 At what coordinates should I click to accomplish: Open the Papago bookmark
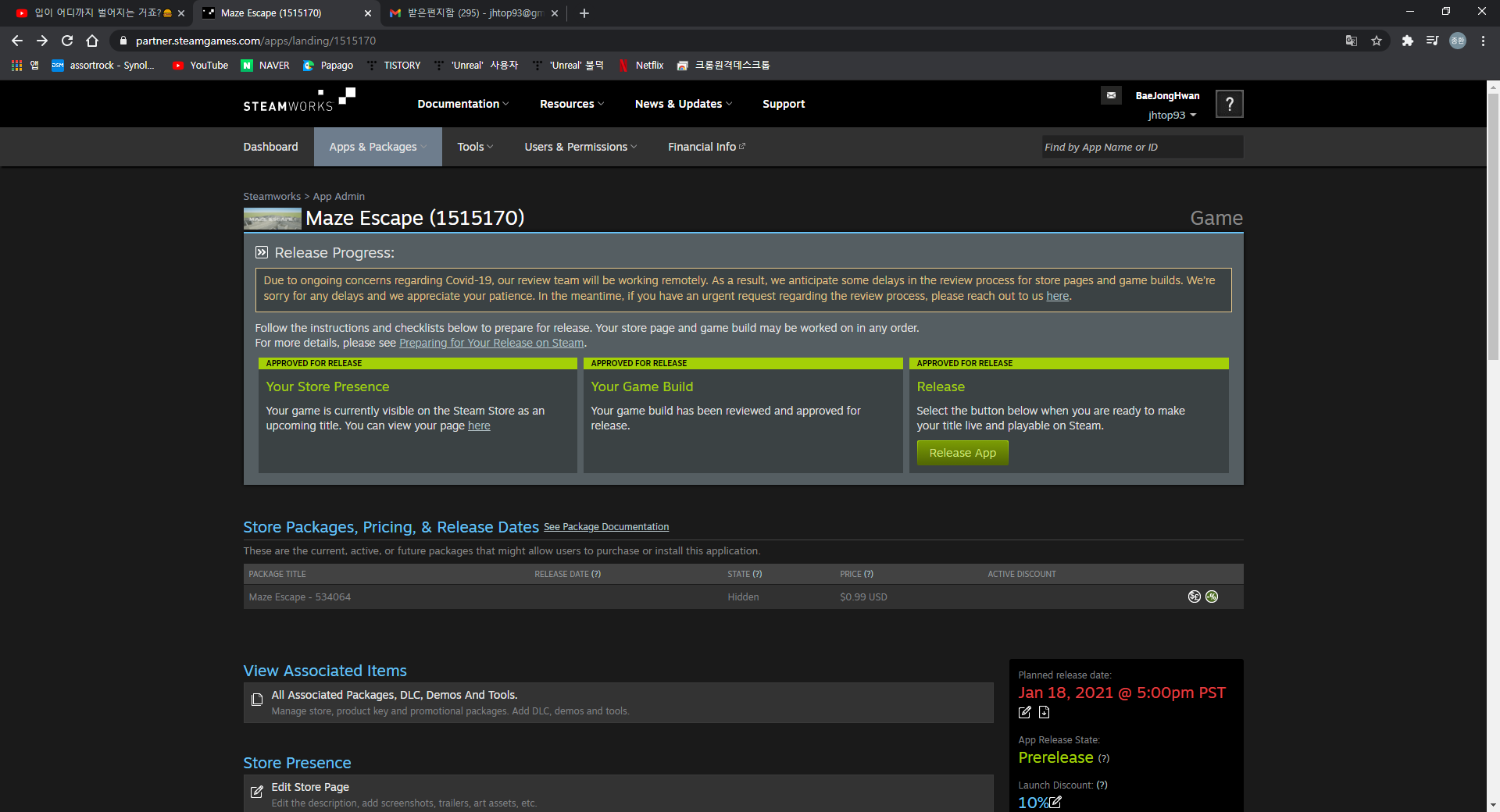pos(328,66)
